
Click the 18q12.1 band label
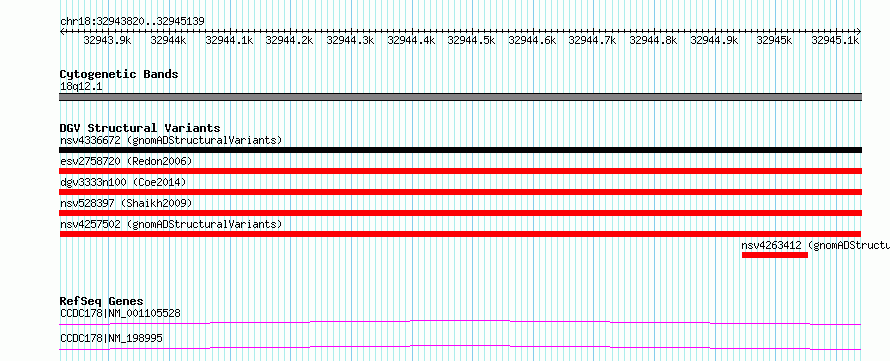(x=81, y=87)
